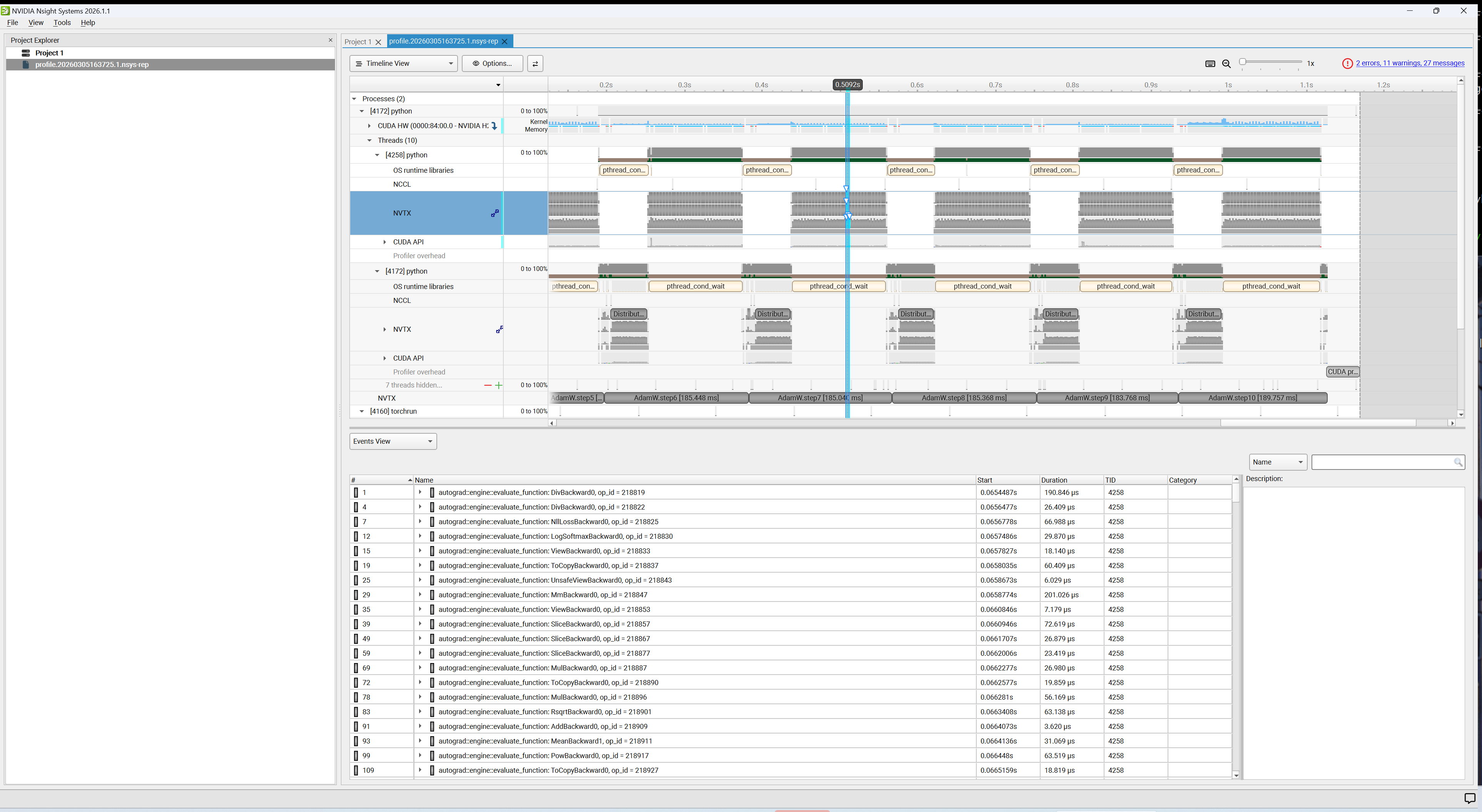Click the Options... button
The width and height of the screenshot is (1482, 812).
point(493,63)
